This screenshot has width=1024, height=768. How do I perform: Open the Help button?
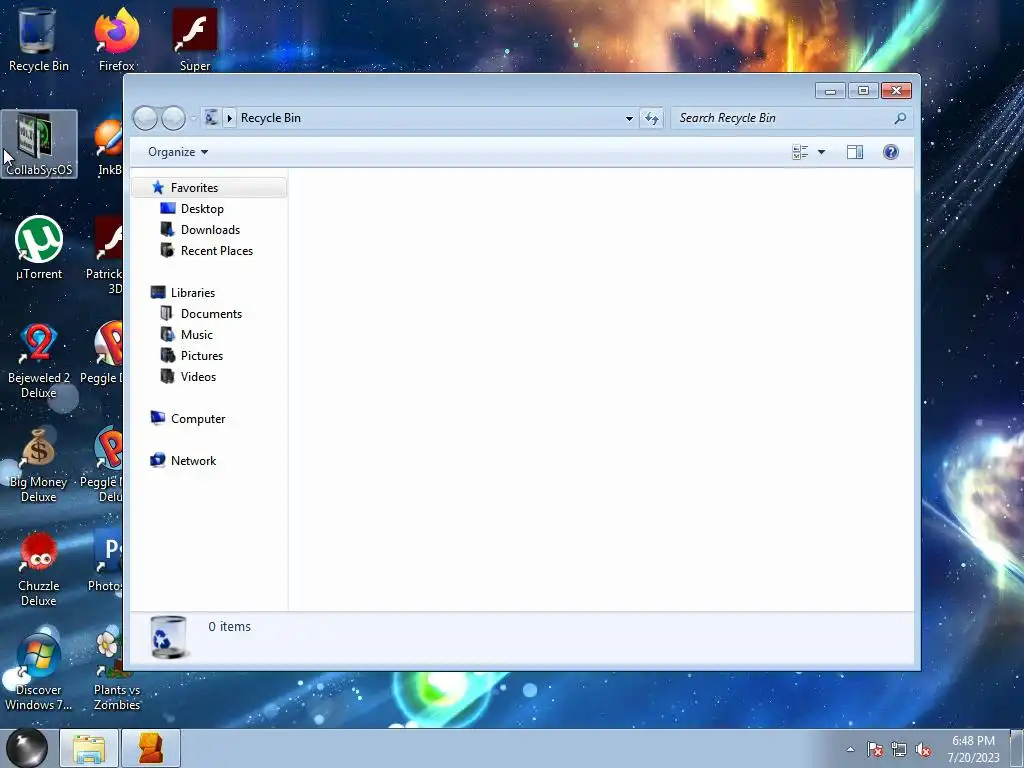(x=891, y=152)
